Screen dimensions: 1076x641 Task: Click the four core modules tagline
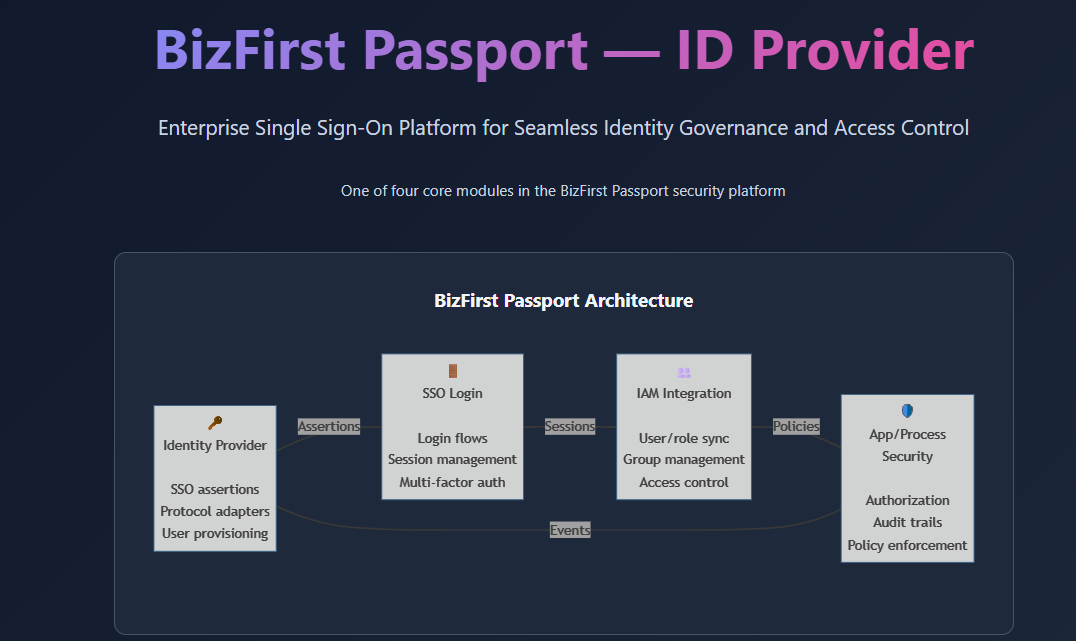coord(563,190)
